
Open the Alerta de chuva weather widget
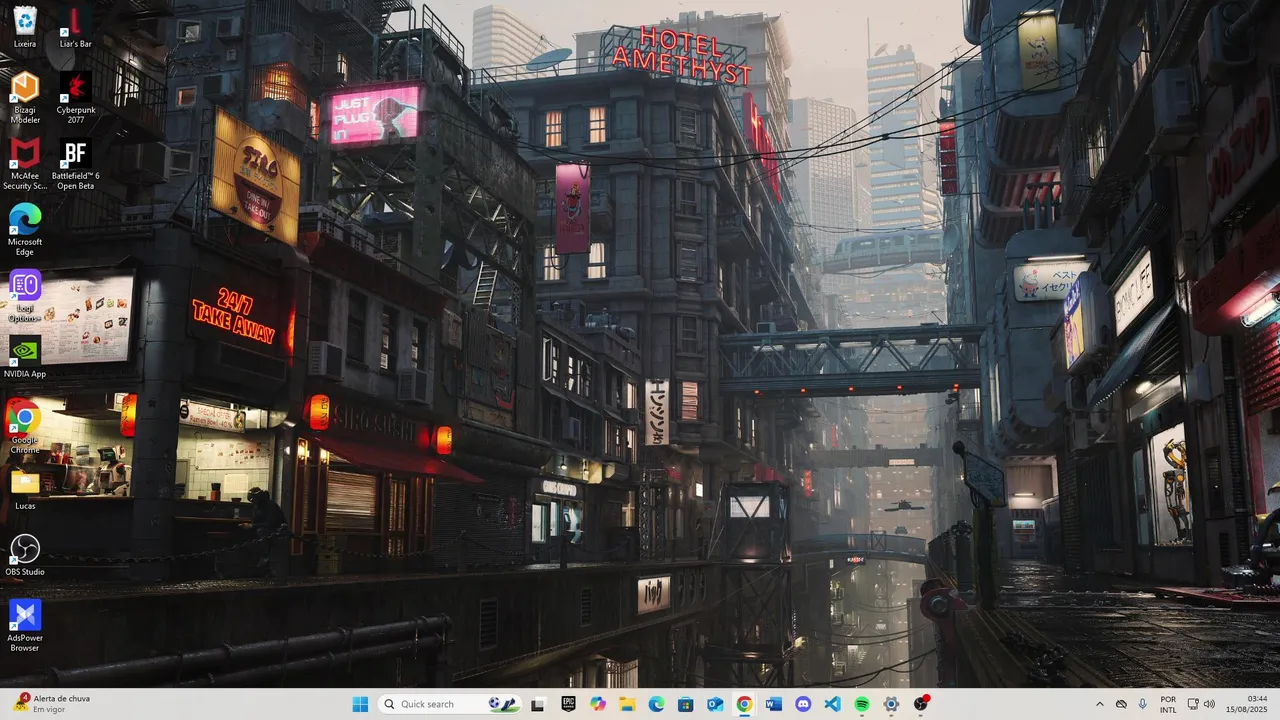[52, 704]
